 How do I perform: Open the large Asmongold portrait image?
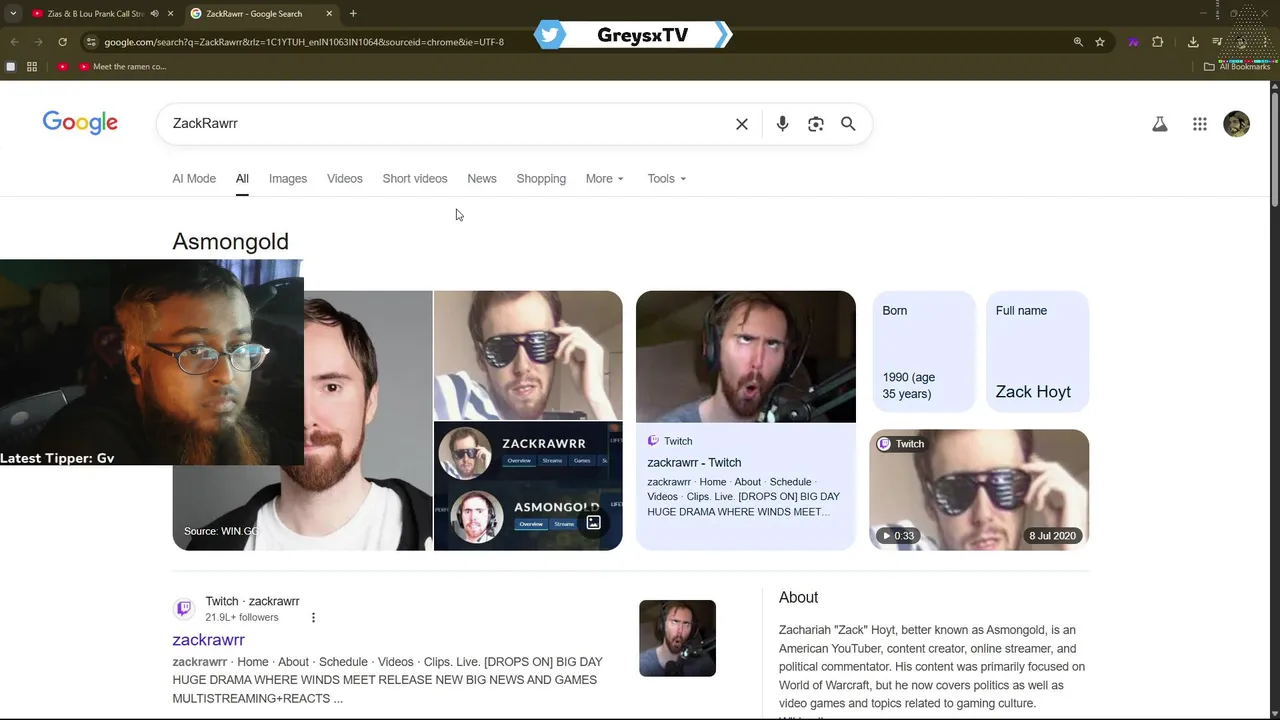tap(367, 420)
